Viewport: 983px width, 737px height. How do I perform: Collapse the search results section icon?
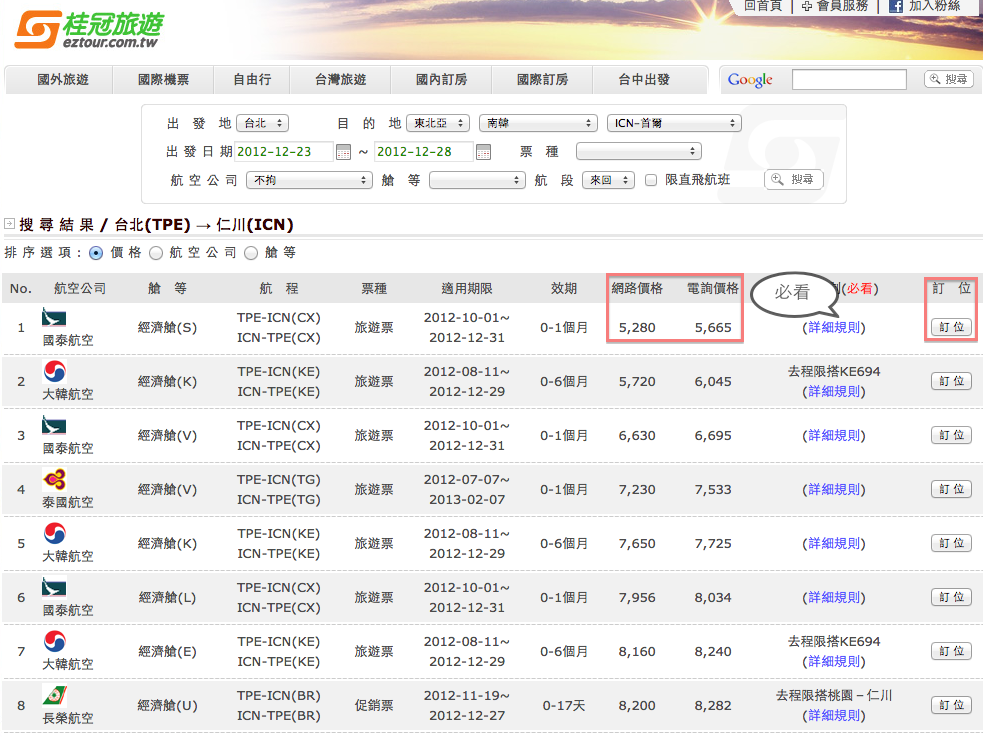tap(9, 224)
